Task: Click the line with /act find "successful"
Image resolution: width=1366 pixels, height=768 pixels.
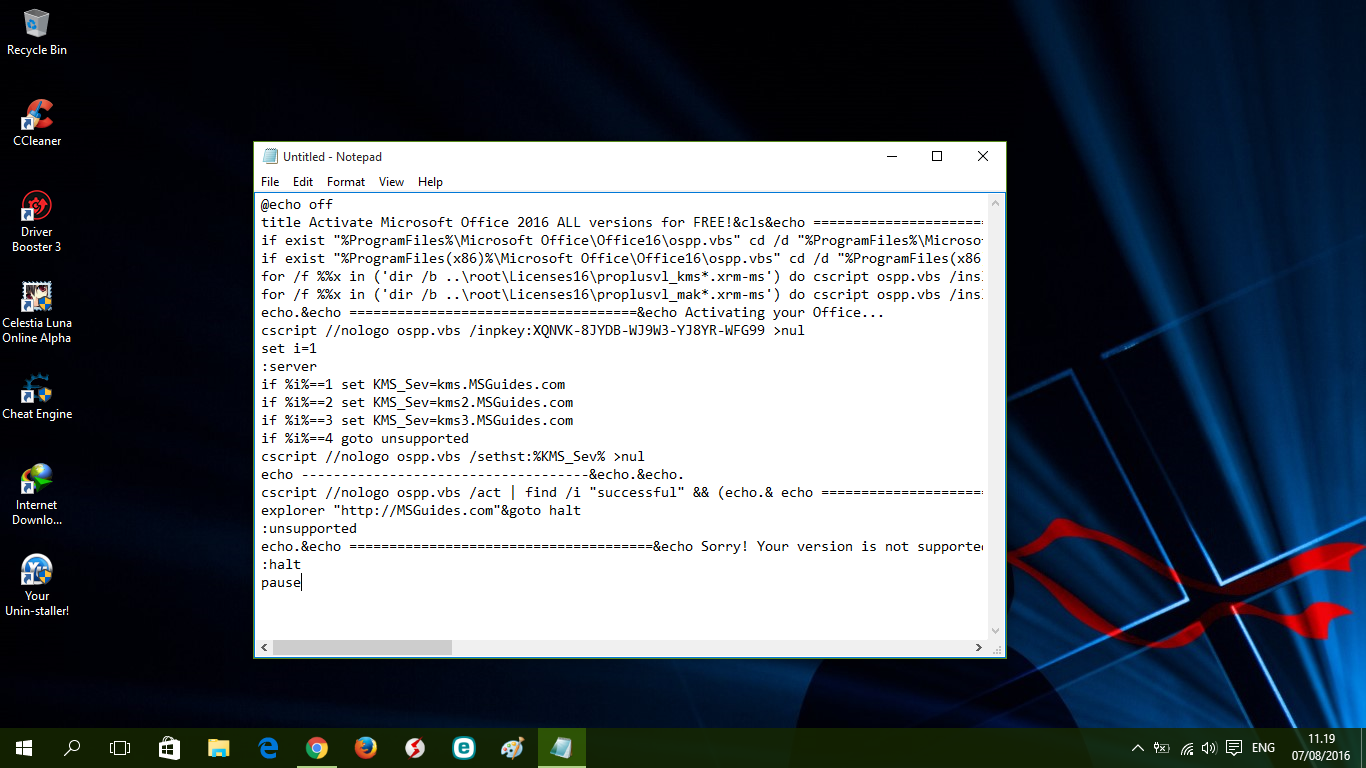Action: click(x=622, y=493)
